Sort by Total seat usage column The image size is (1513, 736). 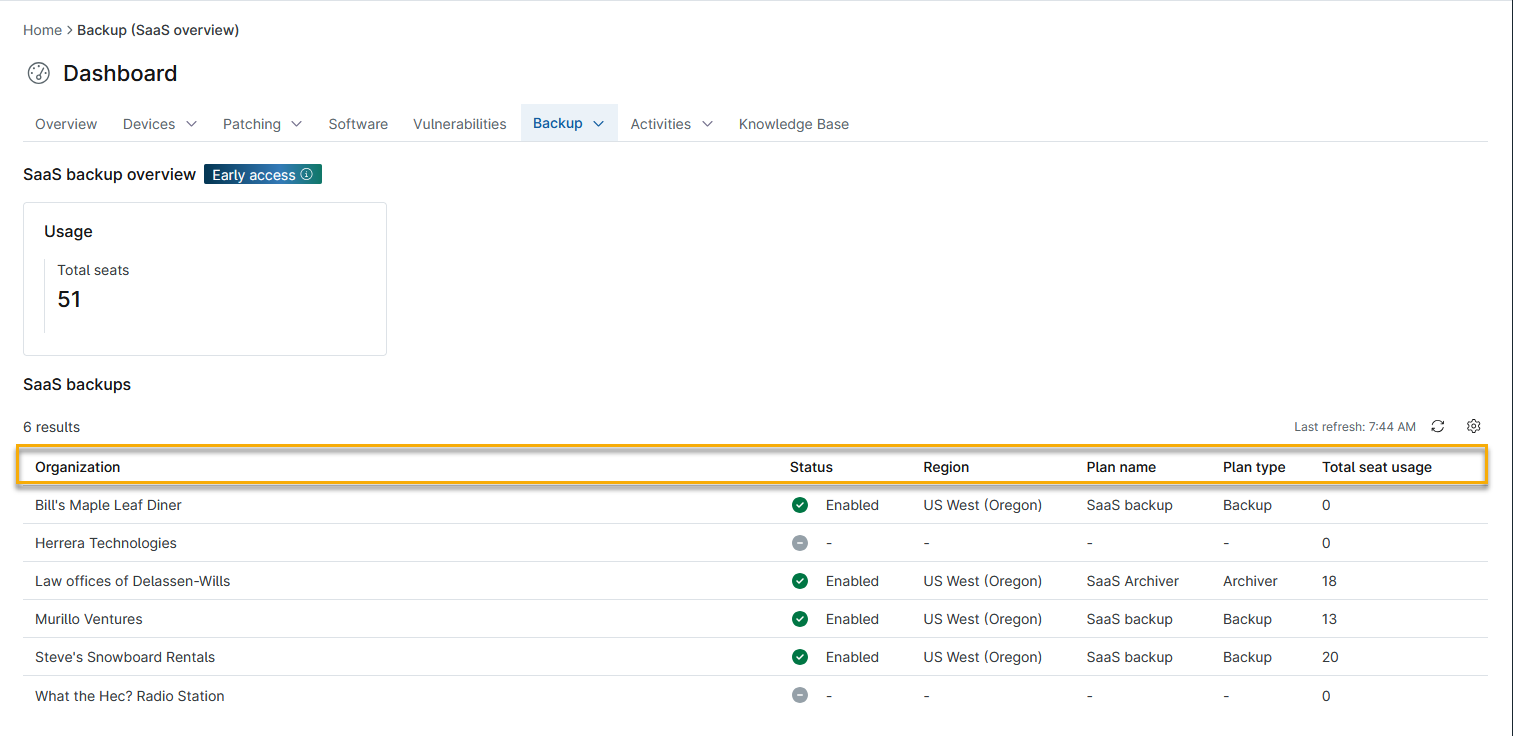coord(1376,467)
